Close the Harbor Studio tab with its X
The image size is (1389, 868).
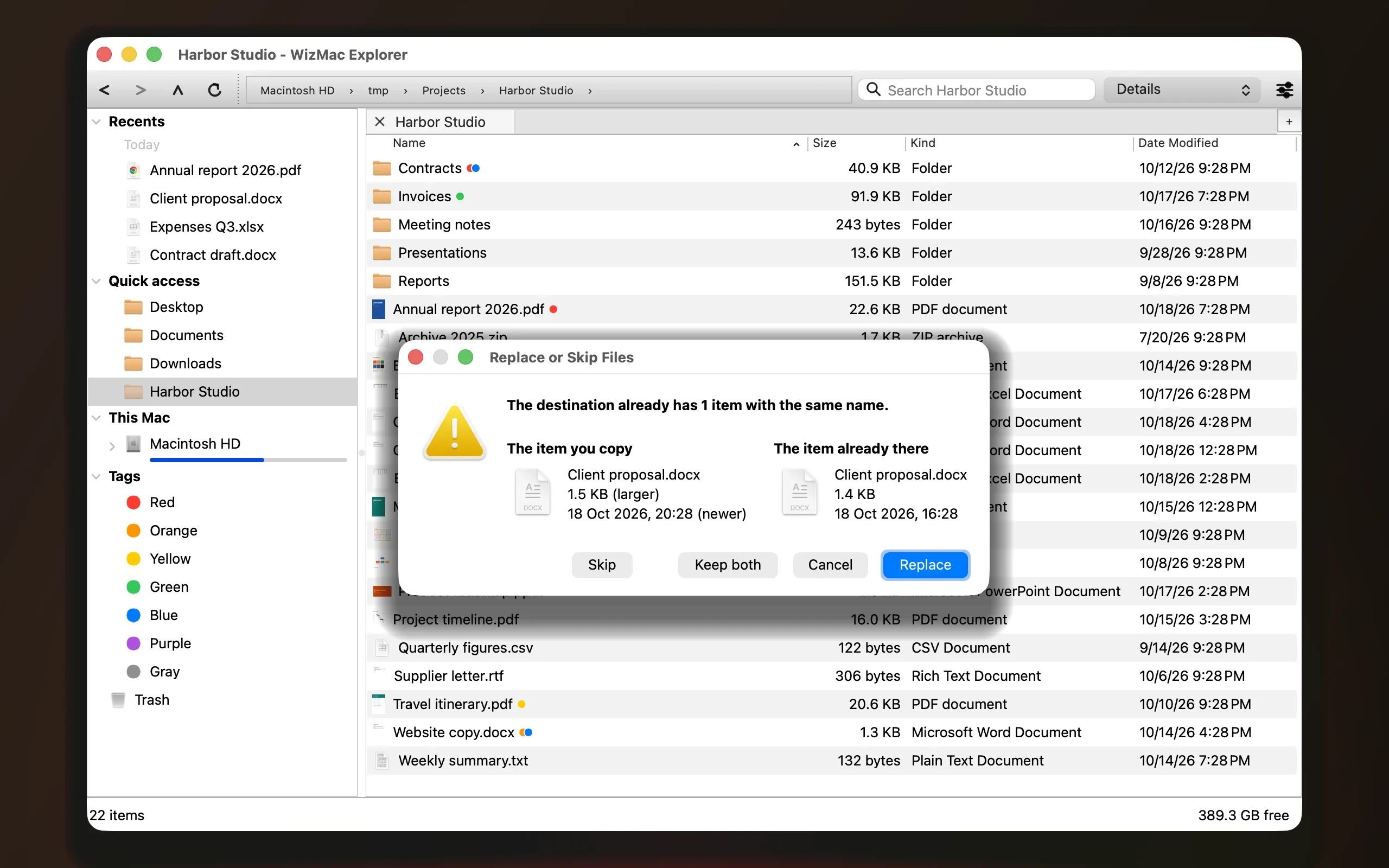[379, 122]
